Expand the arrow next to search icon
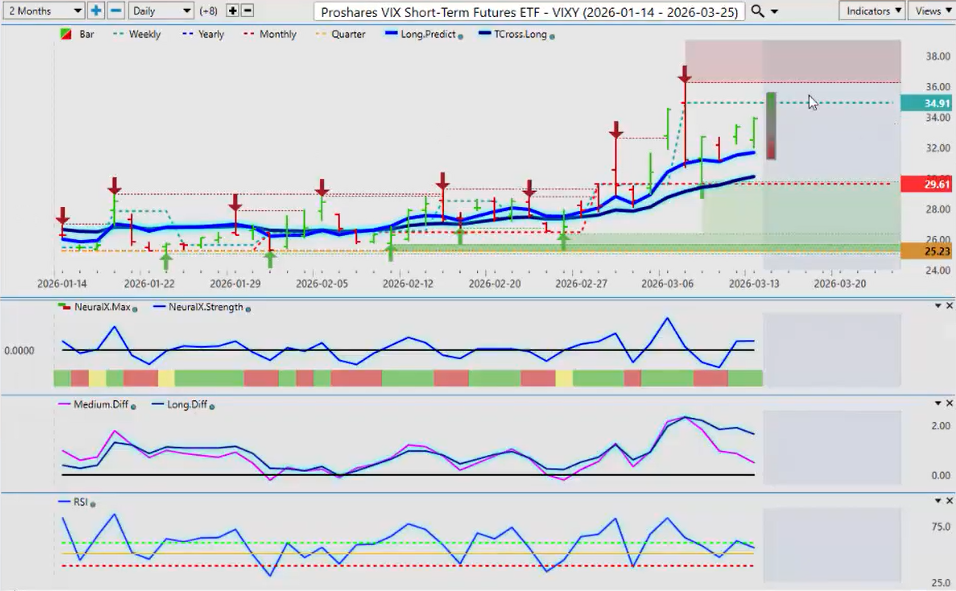 pyautogui.click(x=775, y=11)
